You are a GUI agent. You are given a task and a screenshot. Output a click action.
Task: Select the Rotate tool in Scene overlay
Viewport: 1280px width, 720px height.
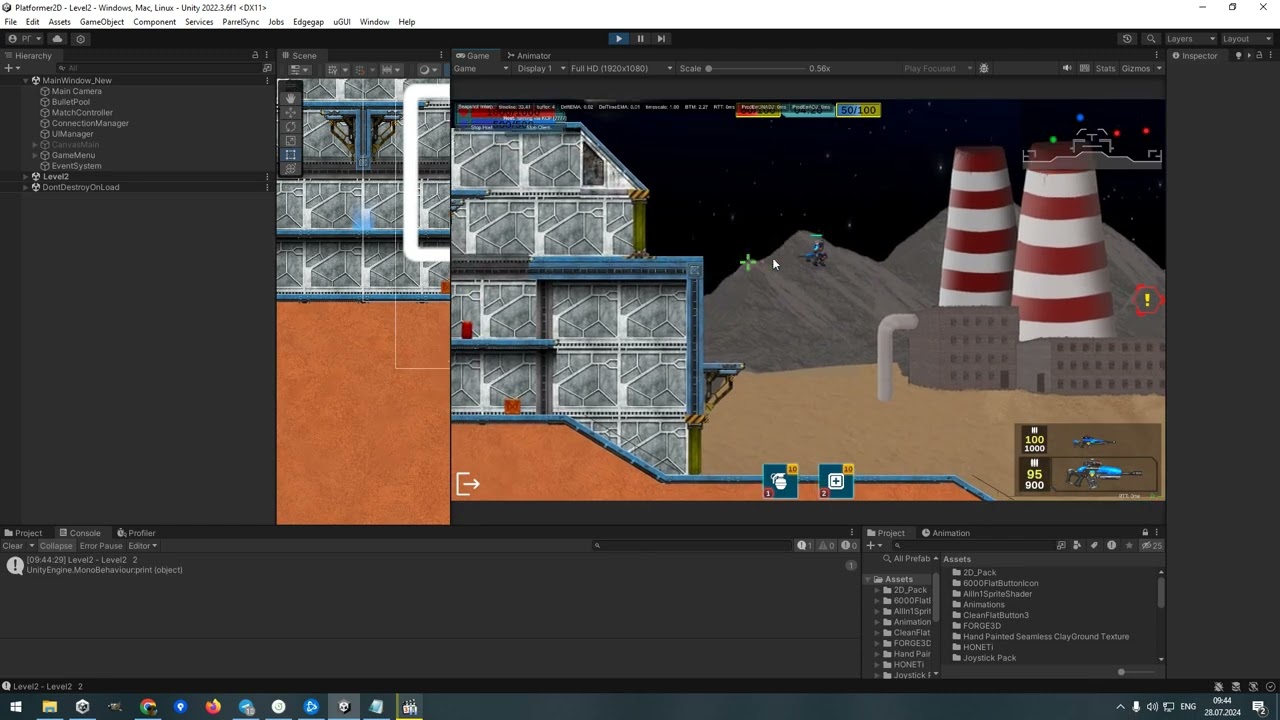(291, 127)
